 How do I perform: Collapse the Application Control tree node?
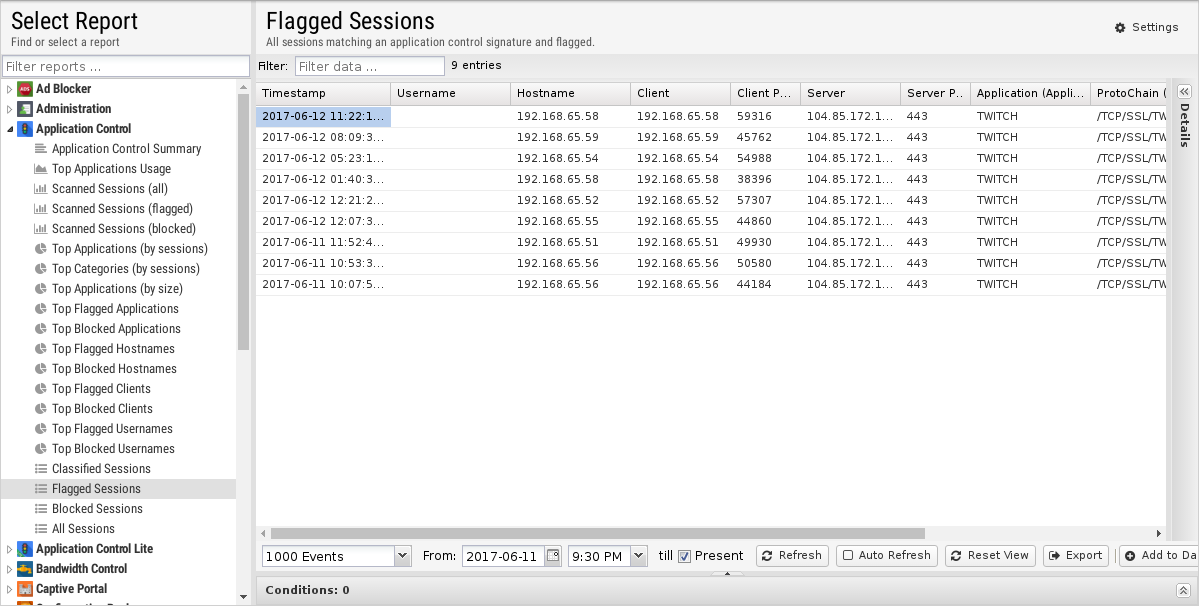[9, 128]
